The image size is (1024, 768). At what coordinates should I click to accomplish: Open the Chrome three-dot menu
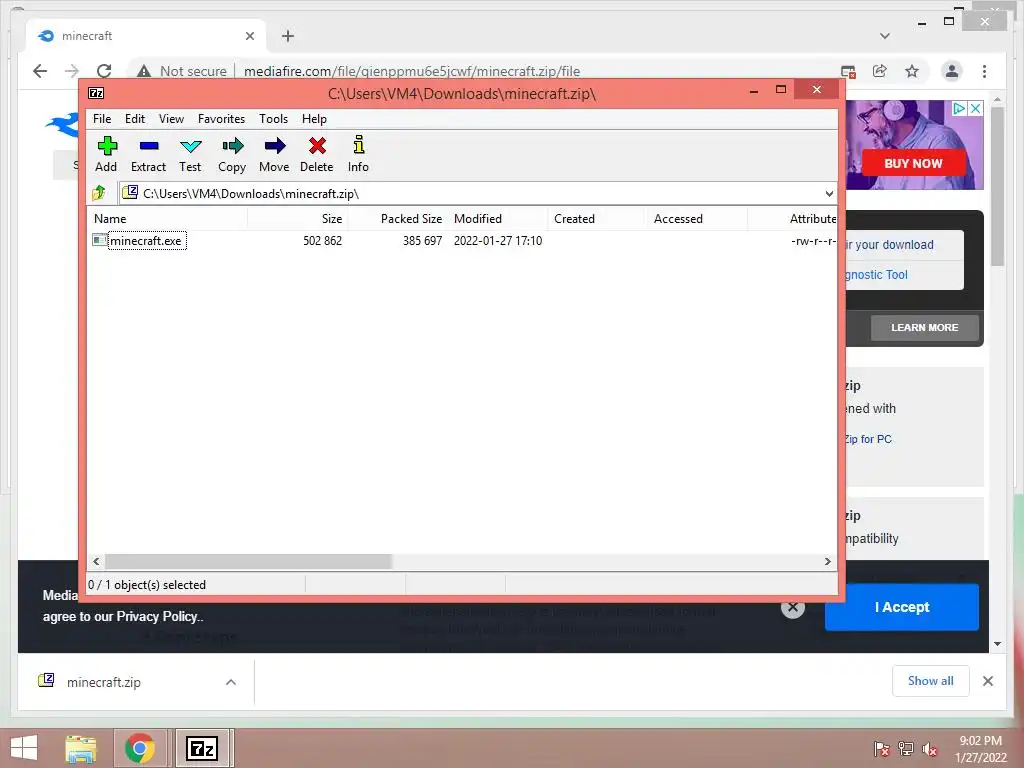(x=984, y=71)
